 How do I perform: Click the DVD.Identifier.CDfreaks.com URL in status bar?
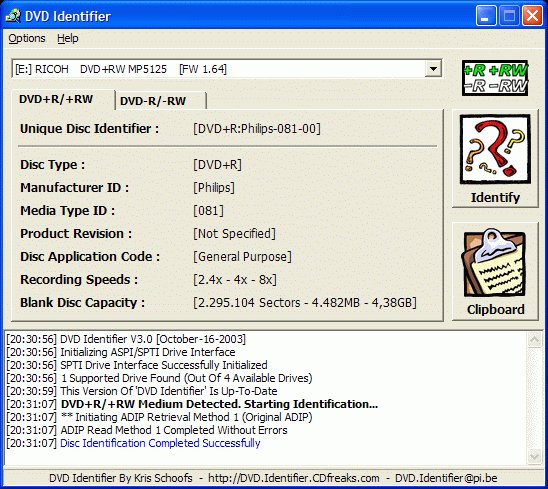[294, 478]
